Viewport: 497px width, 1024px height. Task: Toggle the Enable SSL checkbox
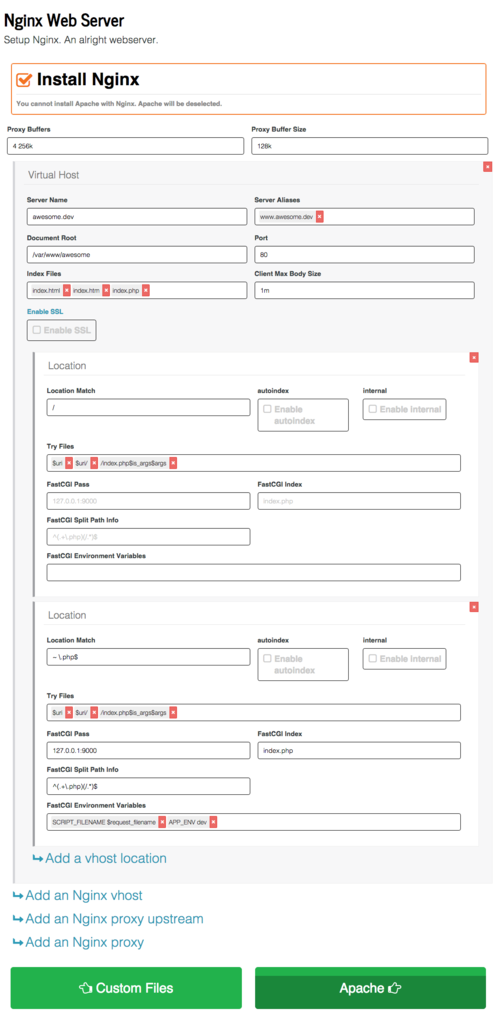pos(37,330)
